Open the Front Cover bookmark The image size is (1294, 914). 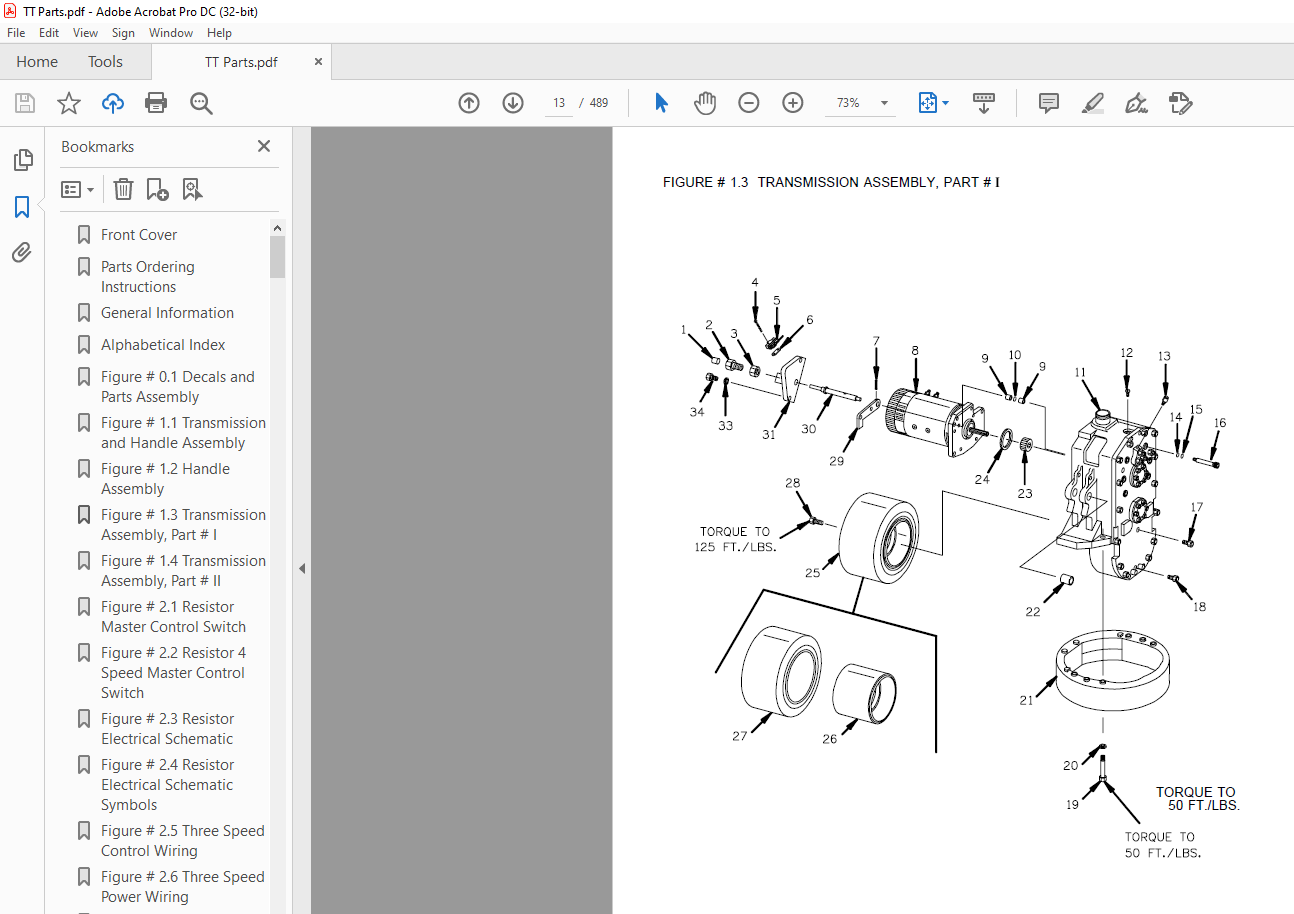click(x=139, y=235)
